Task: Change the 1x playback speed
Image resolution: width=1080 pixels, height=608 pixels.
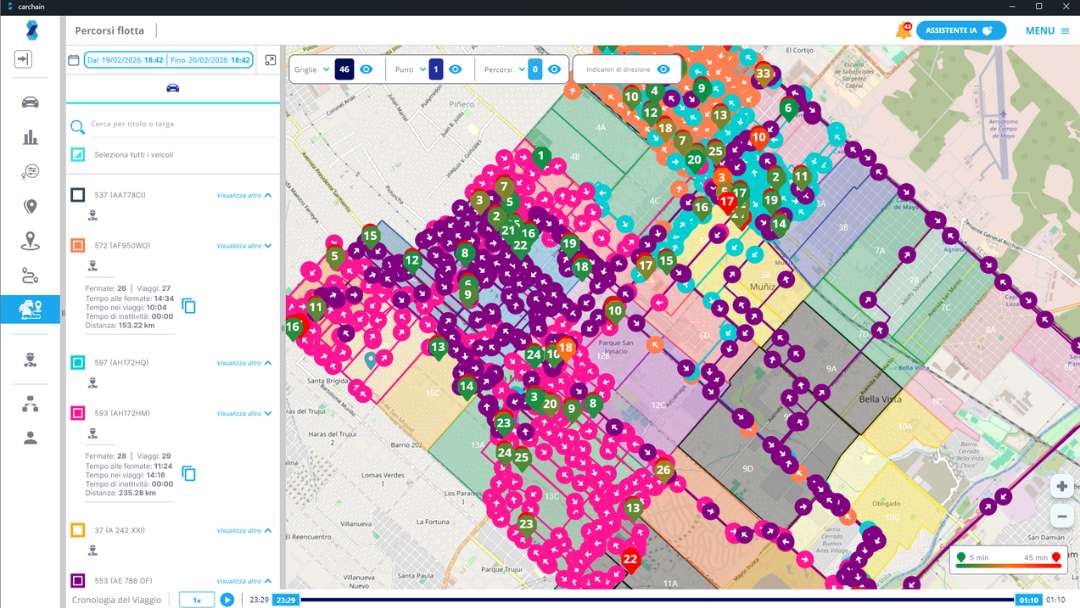Action: point(197,600)
